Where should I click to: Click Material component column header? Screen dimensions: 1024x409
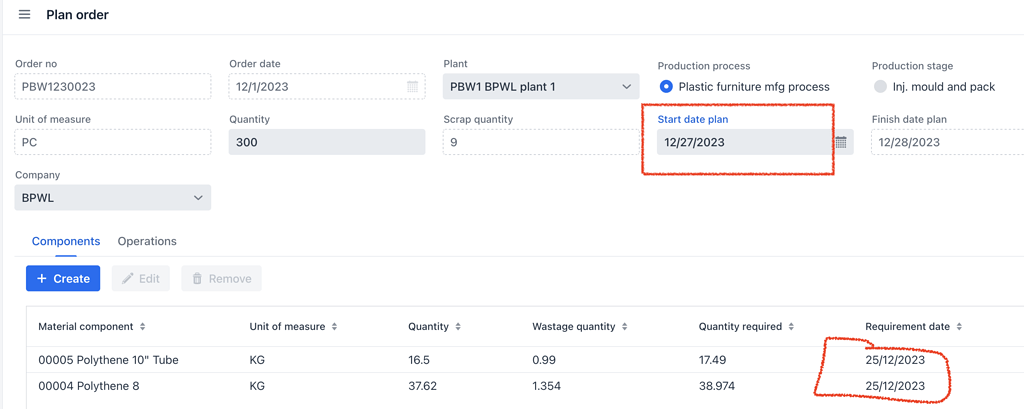[x=86, y=327]
